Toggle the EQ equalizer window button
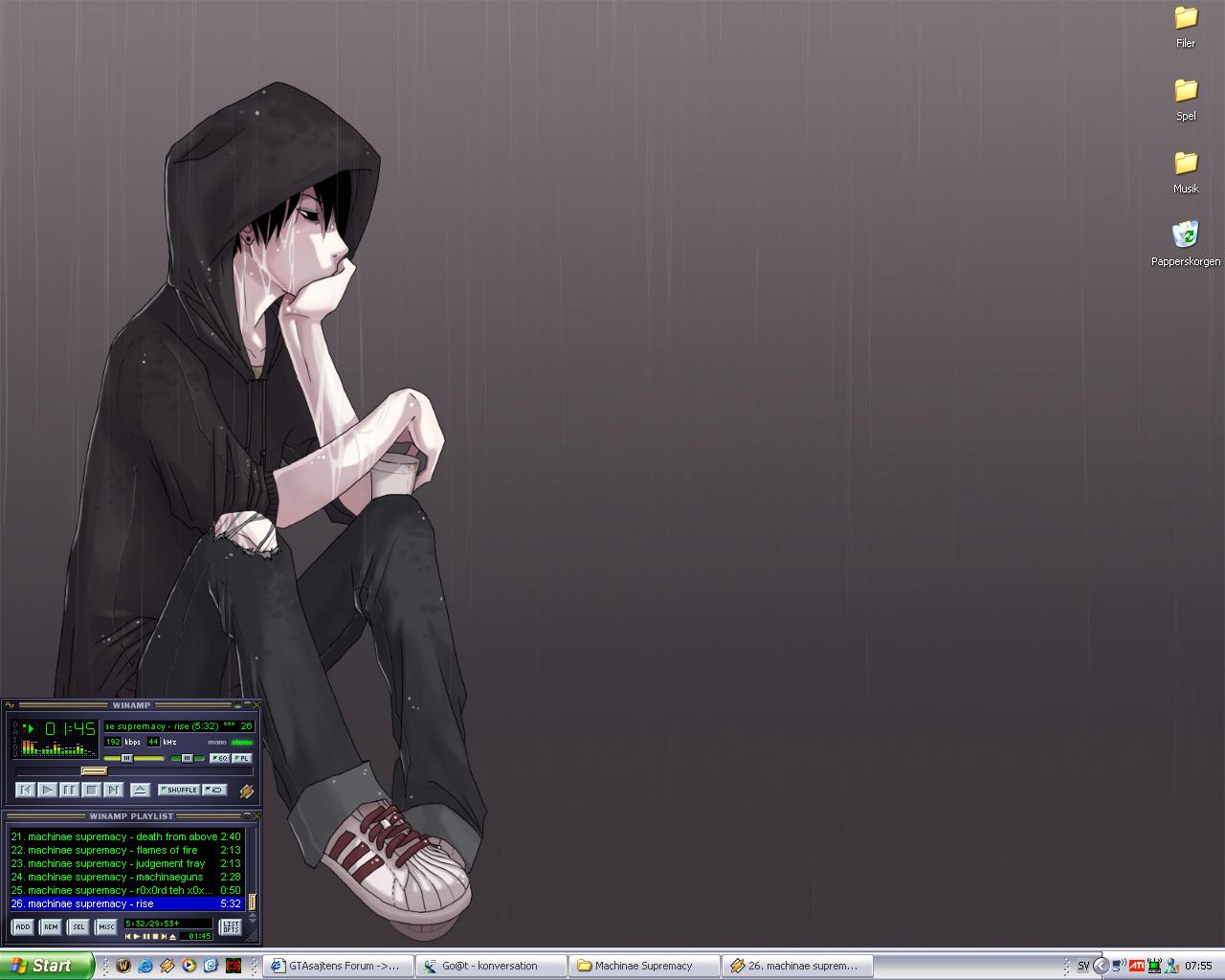 click(219, 758)
